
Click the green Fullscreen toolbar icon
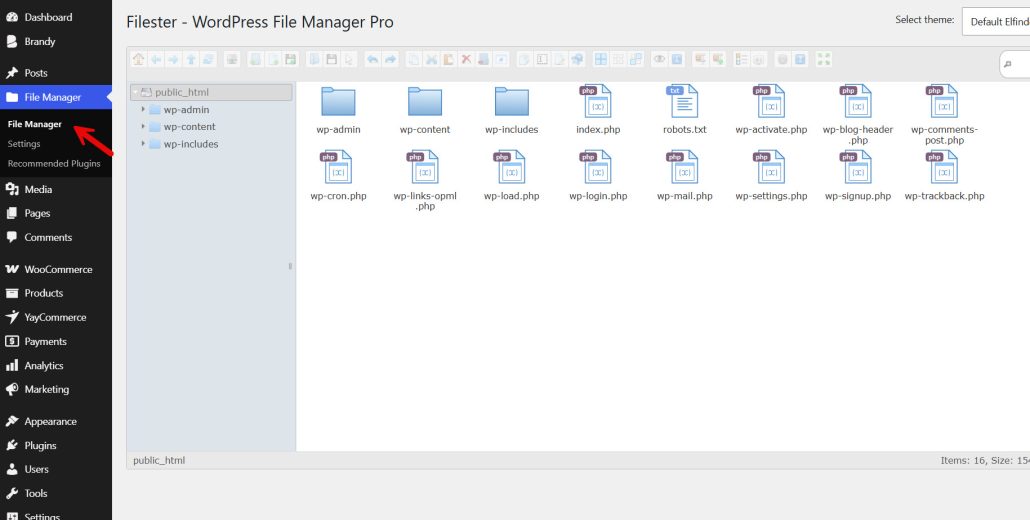coord(824,59)
